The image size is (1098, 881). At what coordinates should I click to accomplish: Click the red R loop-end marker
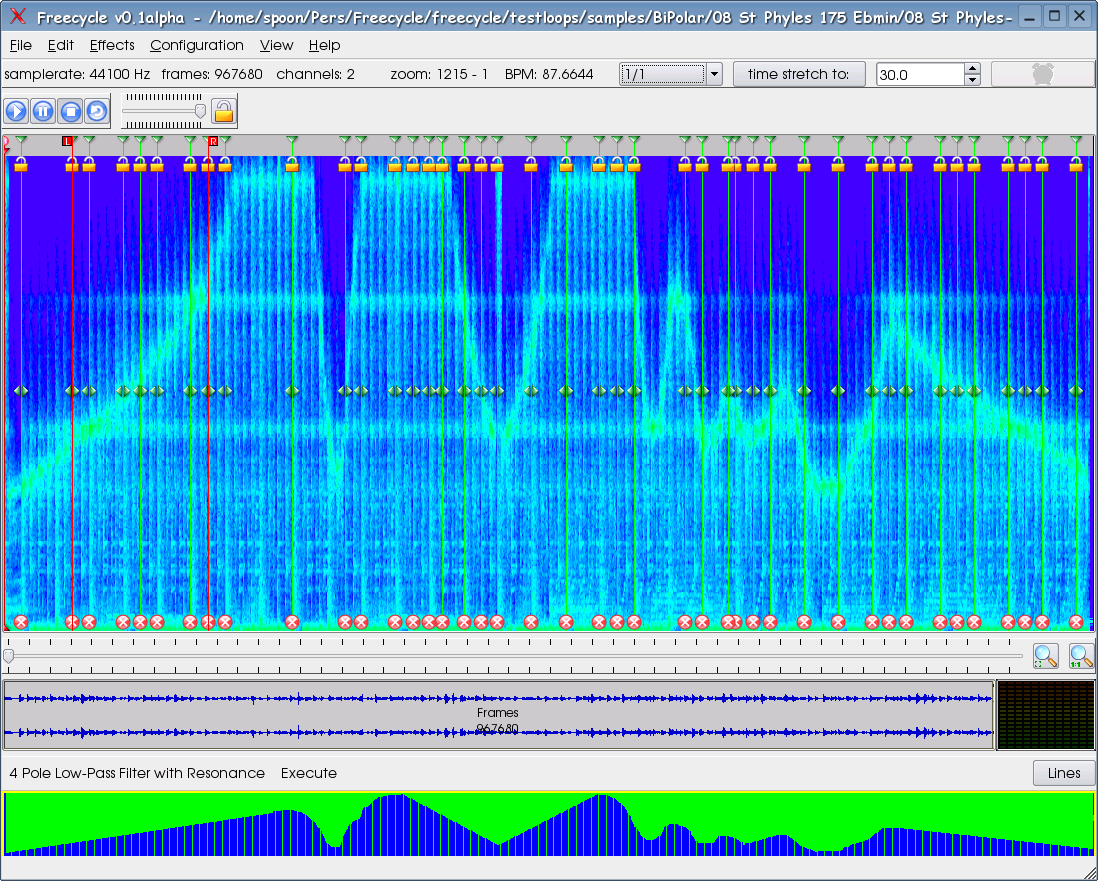coord(212,142)
